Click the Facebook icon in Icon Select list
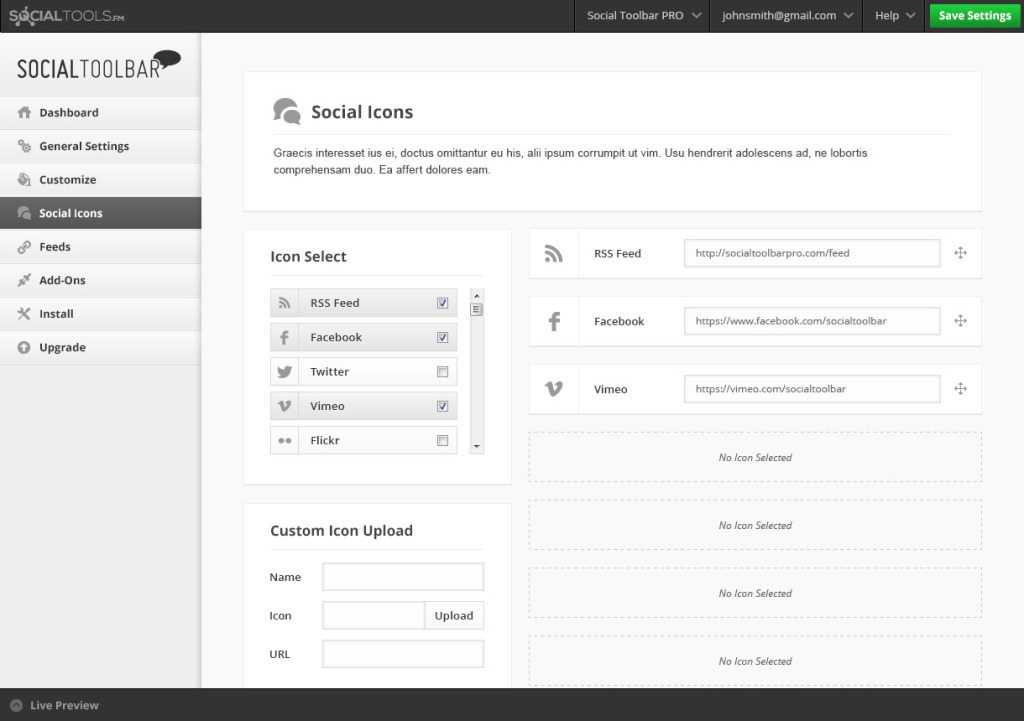The image size is (1024, 721). click(x=284, y=338)
